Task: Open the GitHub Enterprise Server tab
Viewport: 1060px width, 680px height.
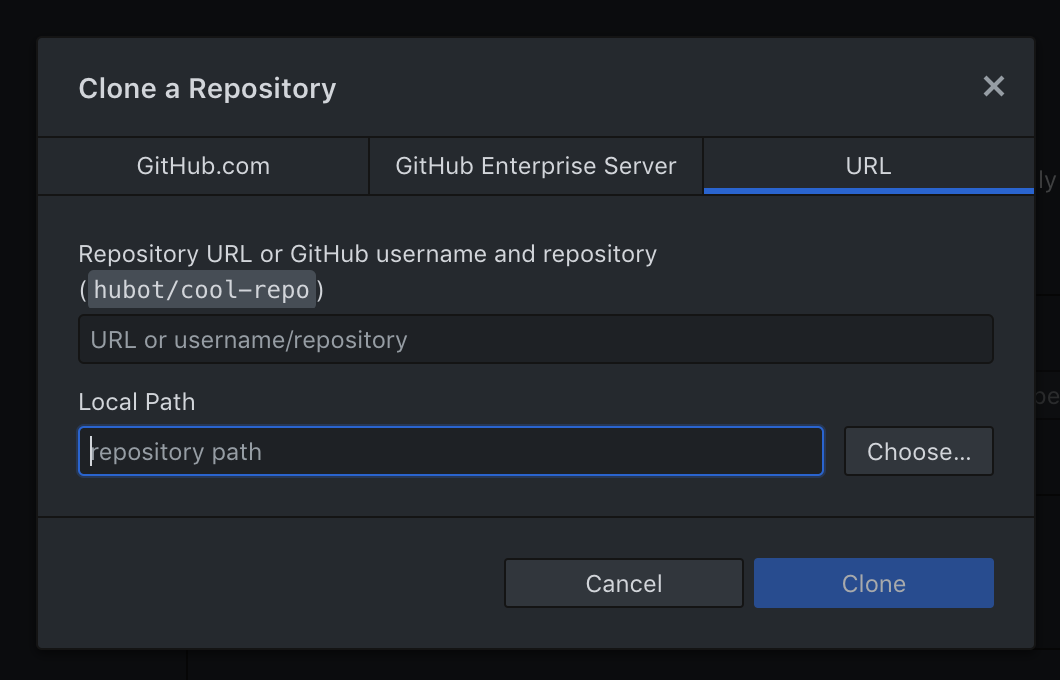Action: [536, 166]
